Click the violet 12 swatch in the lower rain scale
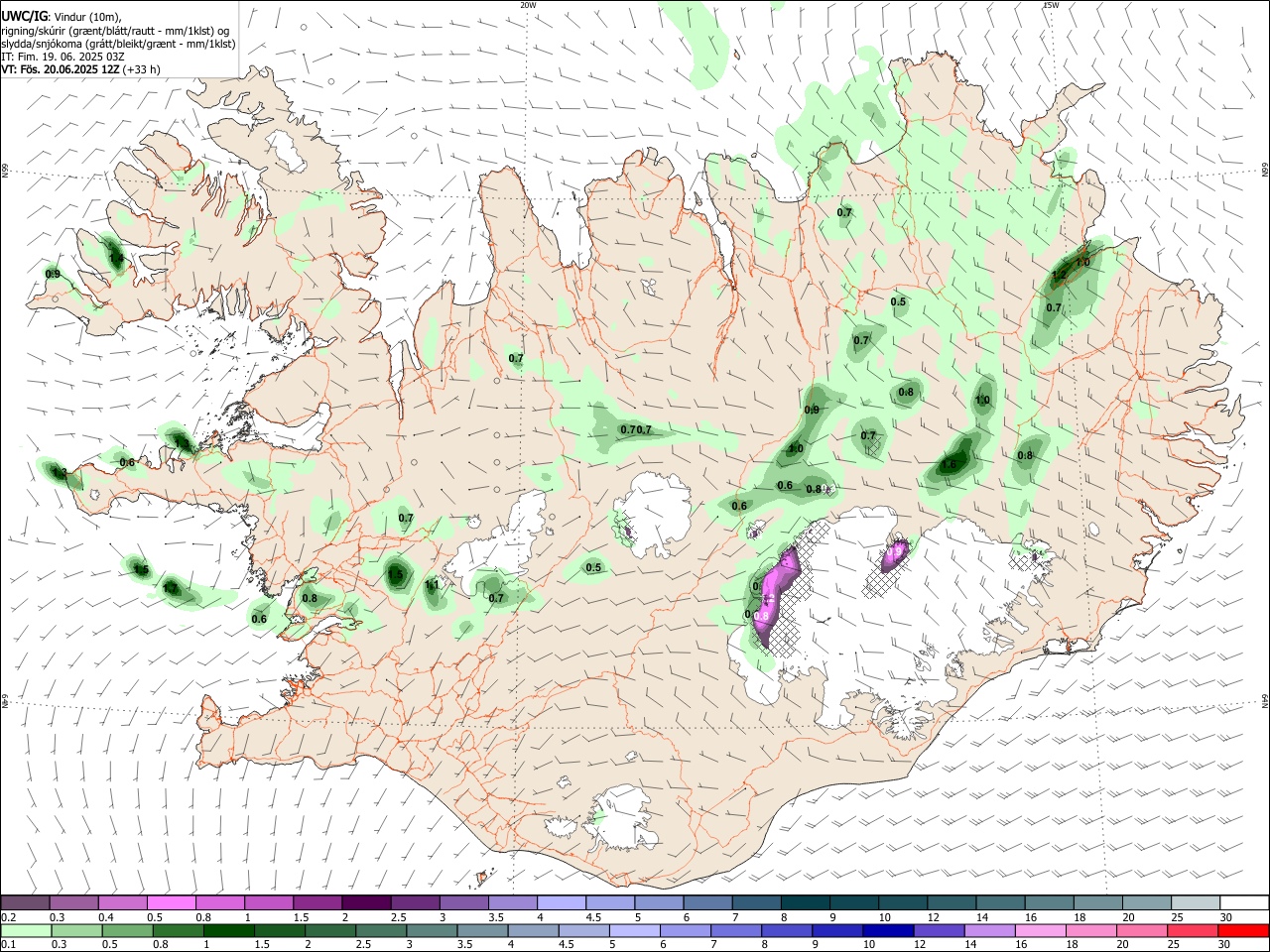This screenshot has height=952, width=1270. (x=939, y=930)
